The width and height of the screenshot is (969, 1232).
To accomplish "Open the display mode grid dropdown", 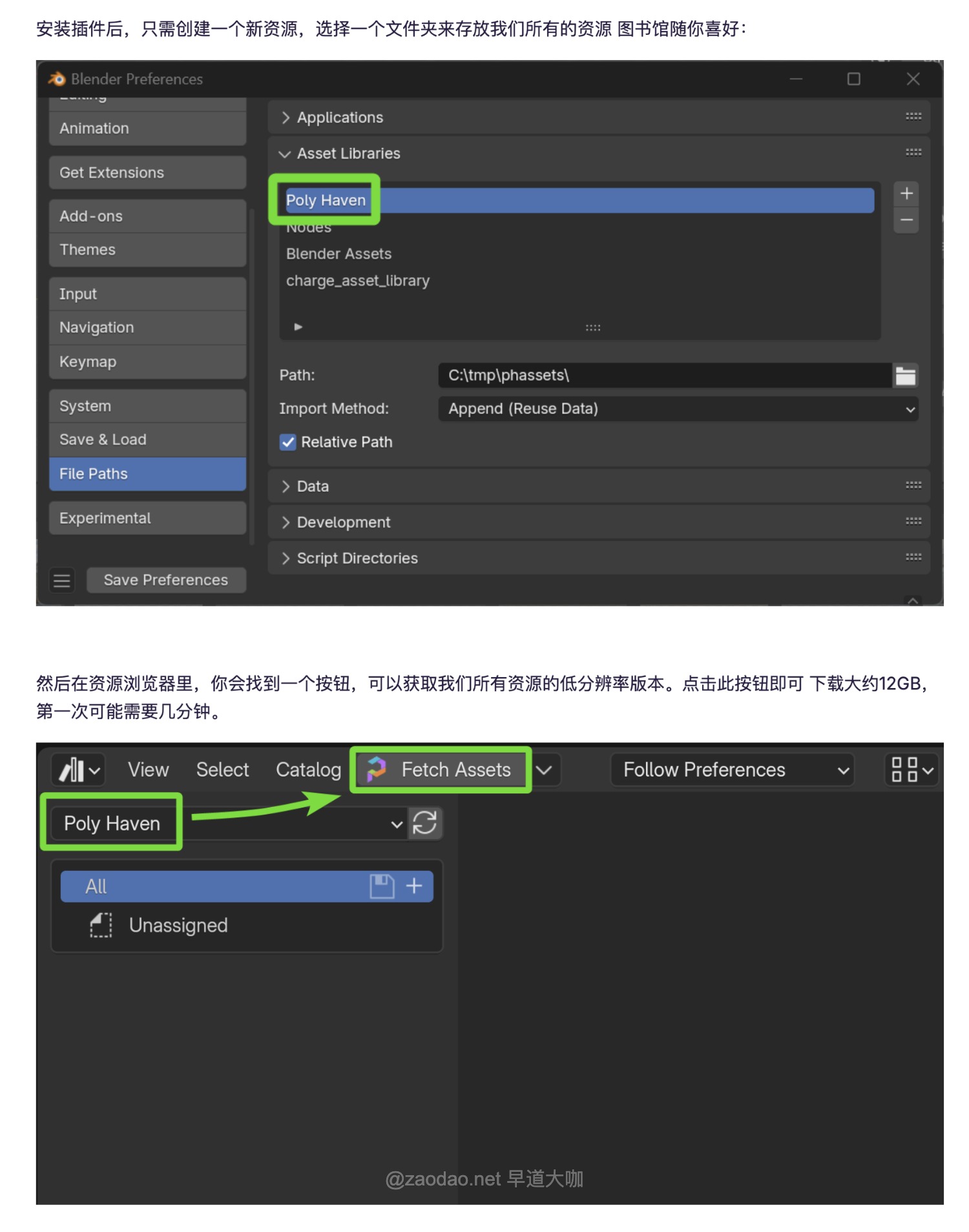I will point(912,770).
